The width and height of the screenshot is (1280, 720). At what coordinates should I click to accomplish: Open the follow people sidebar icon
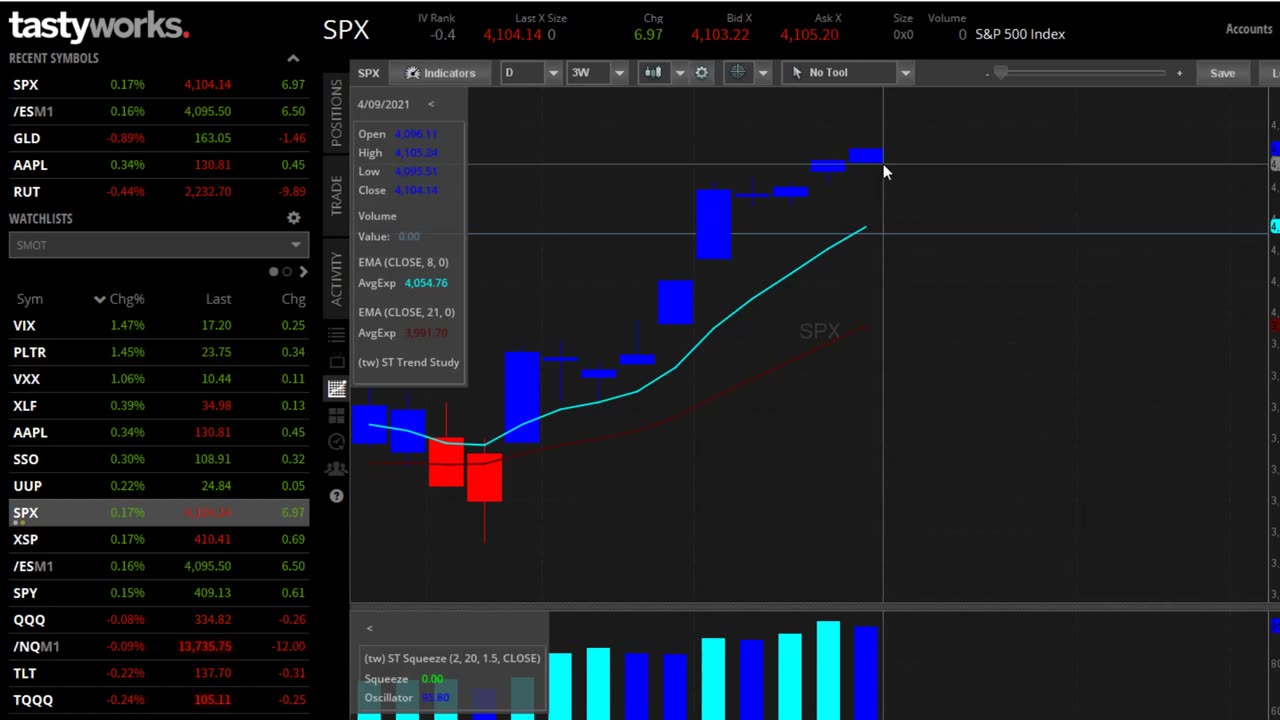336,469
